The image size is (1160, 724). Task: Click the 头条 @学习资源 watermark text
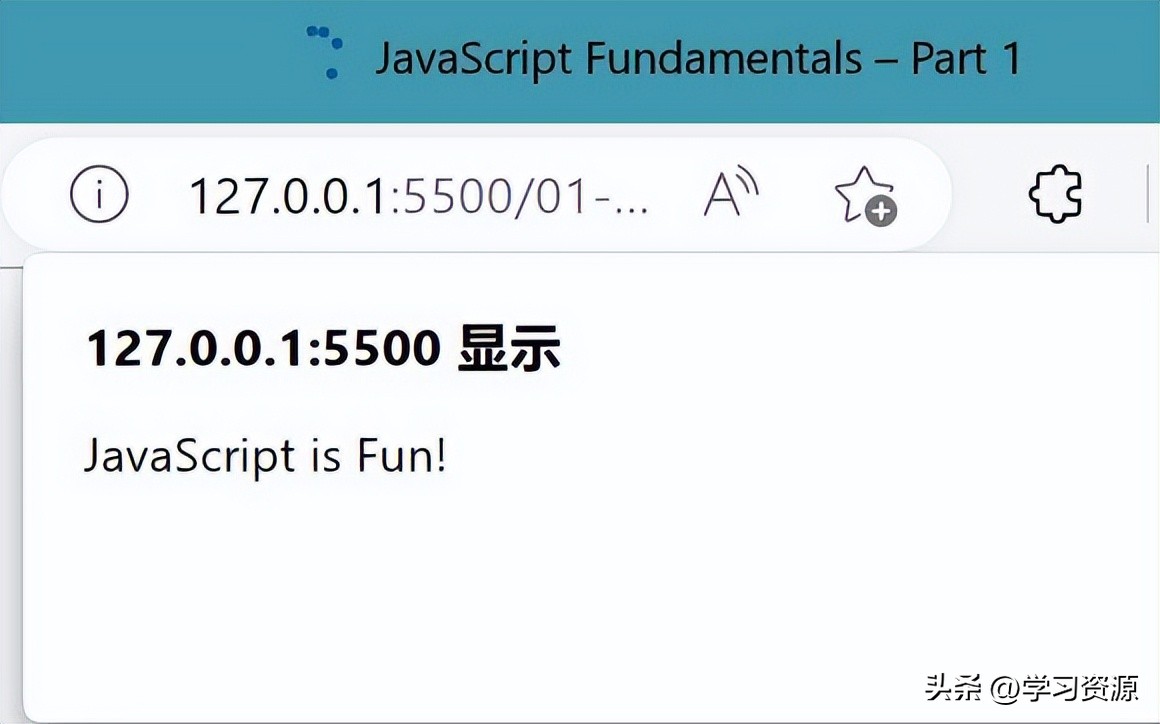tap(1031, 688)
